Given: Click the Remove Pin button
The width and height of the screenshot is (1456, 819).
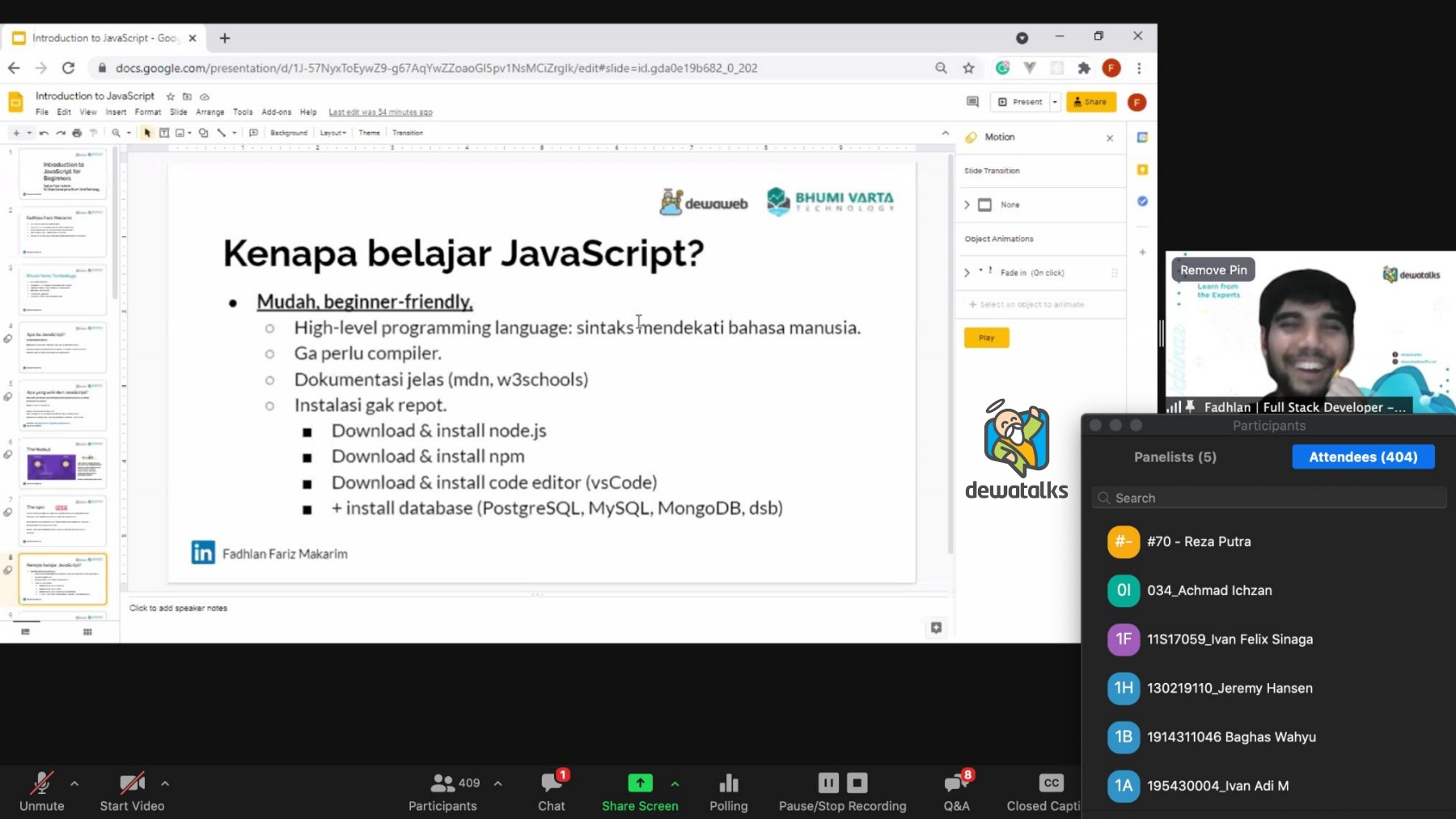Looking at the screenshot, I should 1213,270.
